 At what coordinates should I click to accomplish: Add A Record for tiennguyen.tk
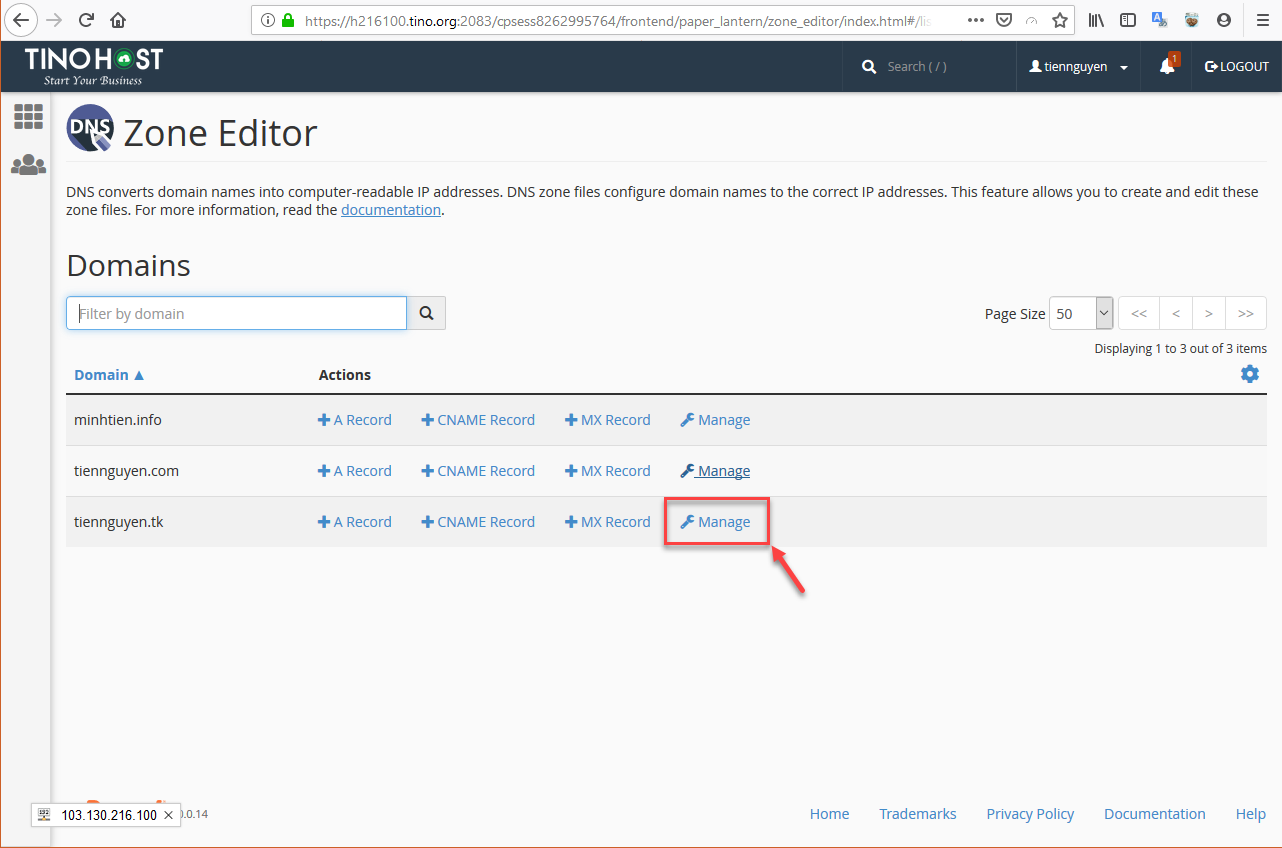(355, 522)
